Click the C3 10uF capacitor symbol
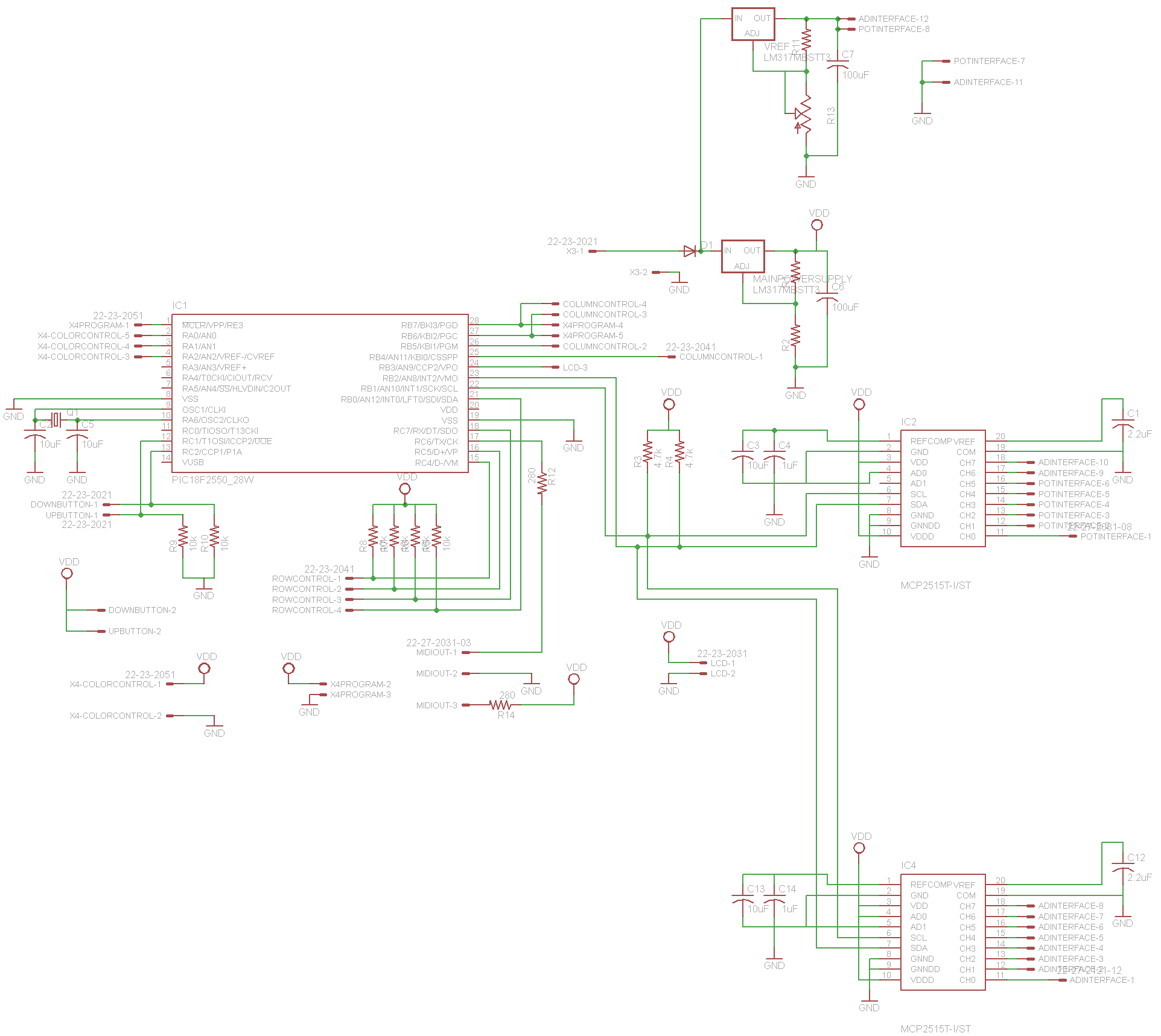This screenshot has width=1161, height=1036. click(x=743, y=454)
